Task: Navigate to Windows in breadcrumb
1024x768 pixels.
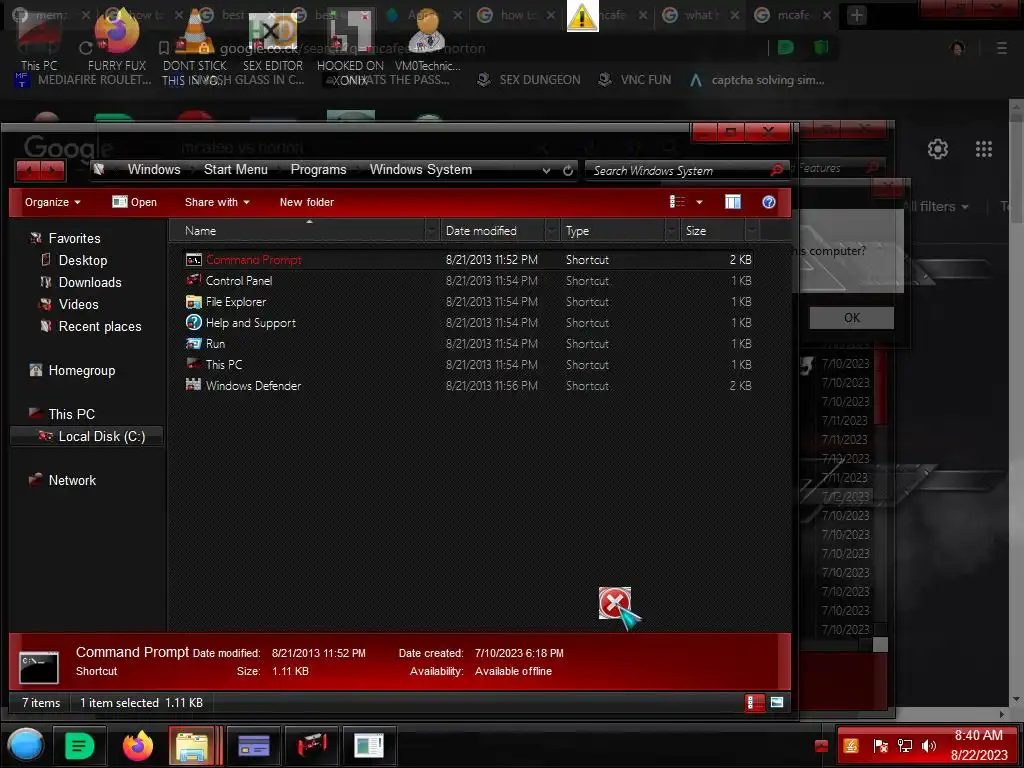Action: [154, 169]
